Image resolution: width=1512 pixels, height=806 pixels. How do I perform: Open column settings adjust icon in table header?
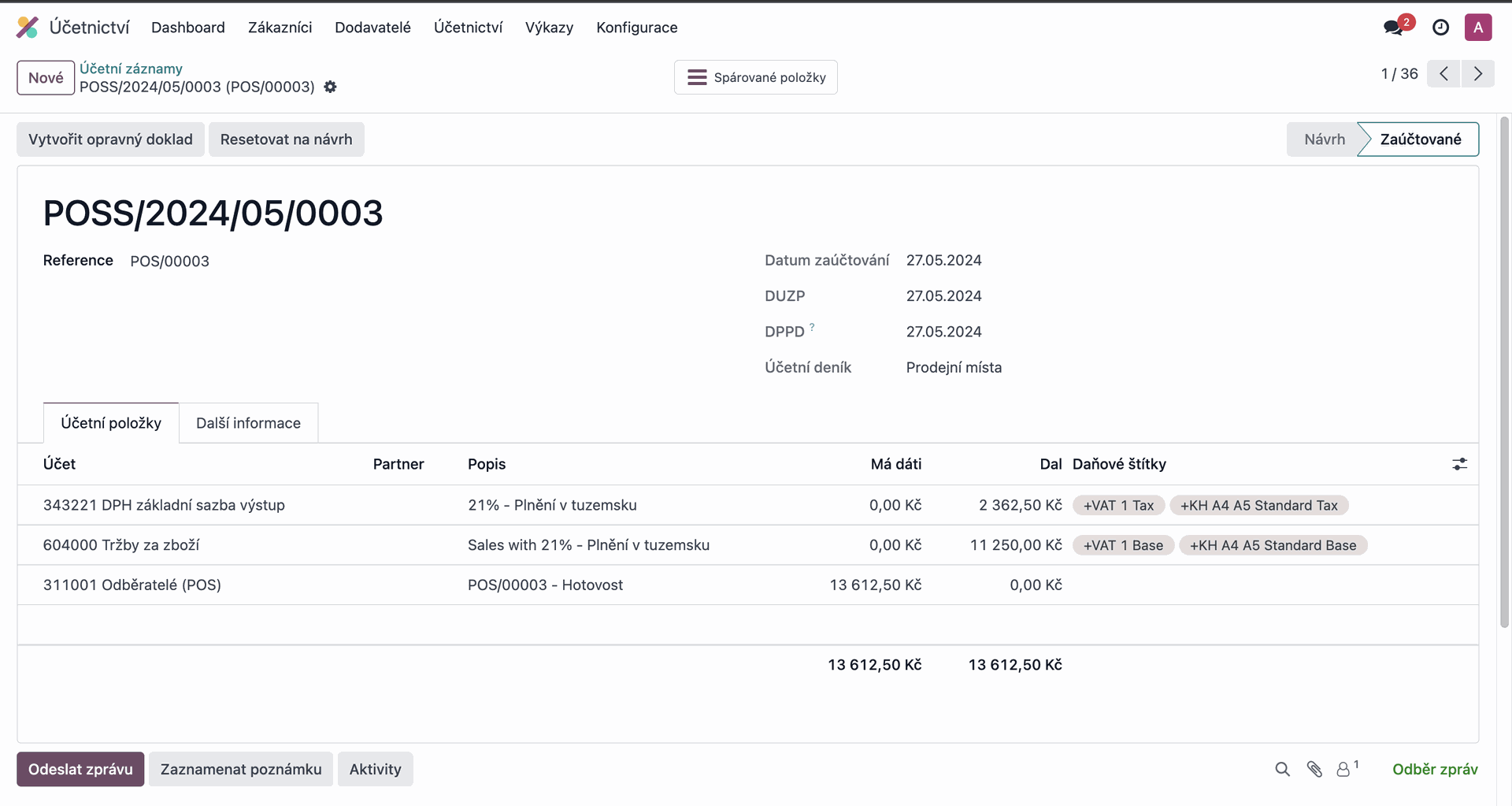point(1459,464)
